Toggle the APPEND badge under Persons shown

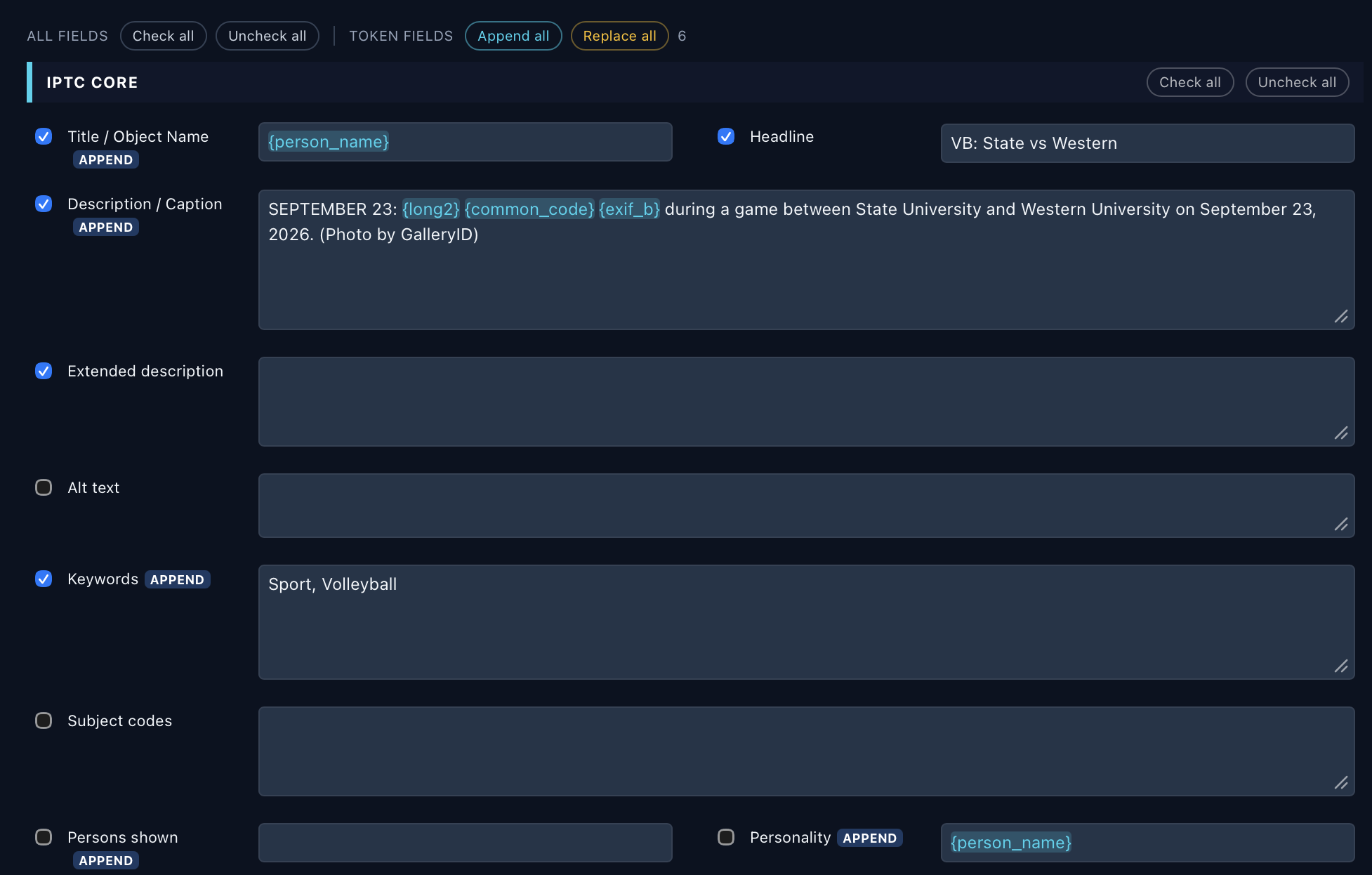point(106,861)
